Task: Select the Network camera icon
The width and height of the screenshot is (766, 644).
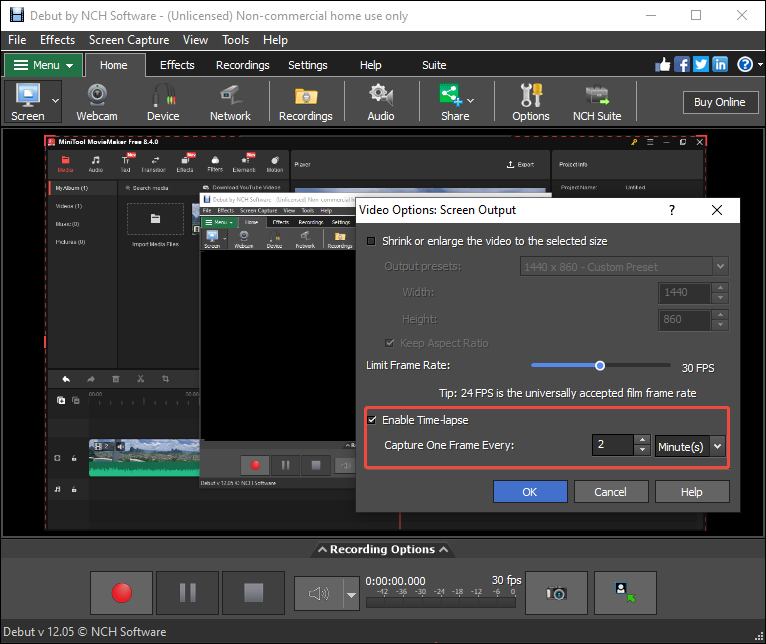Action: click(230, 102)
